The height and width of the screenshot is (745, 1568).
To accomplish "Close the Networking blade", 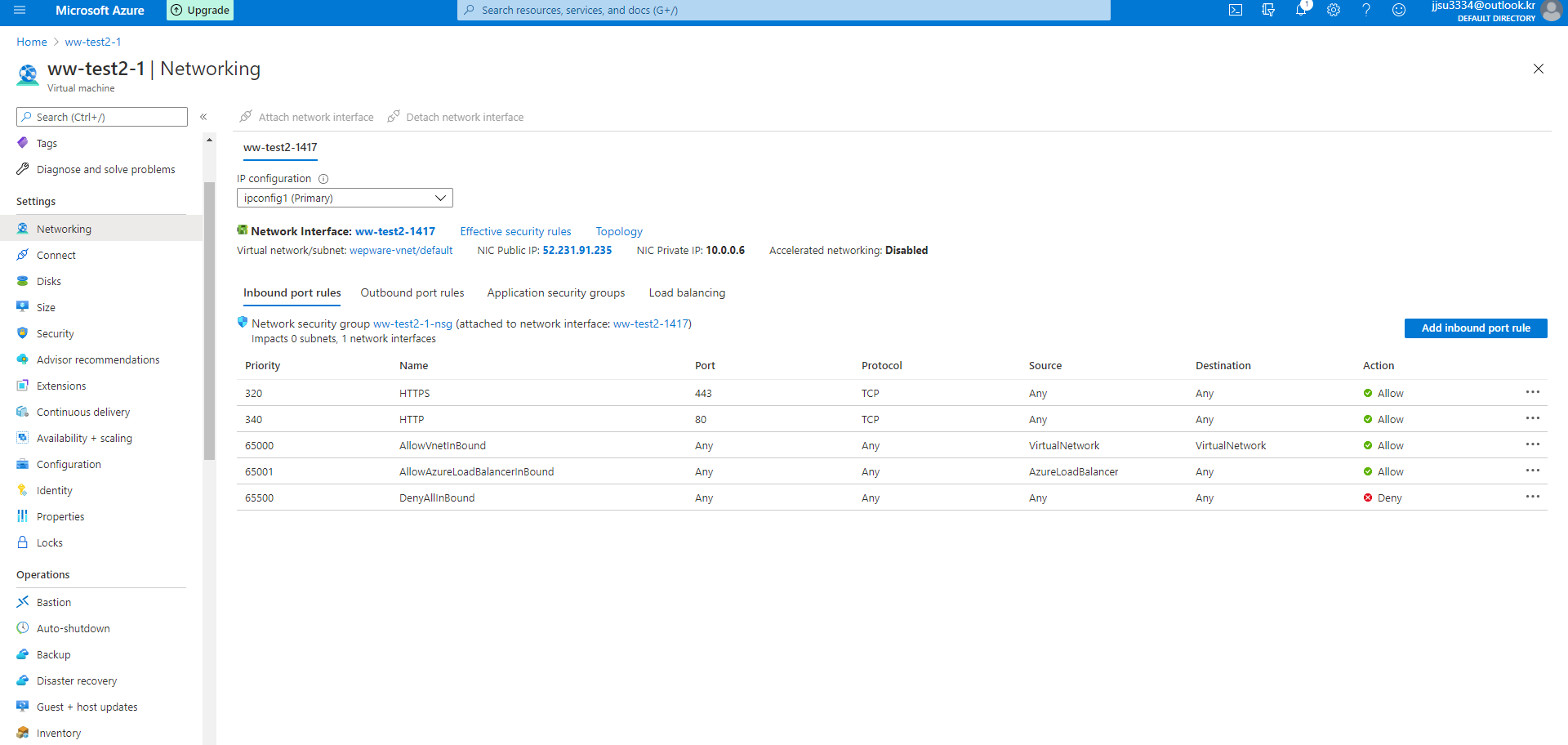I will pos(1539,69).
